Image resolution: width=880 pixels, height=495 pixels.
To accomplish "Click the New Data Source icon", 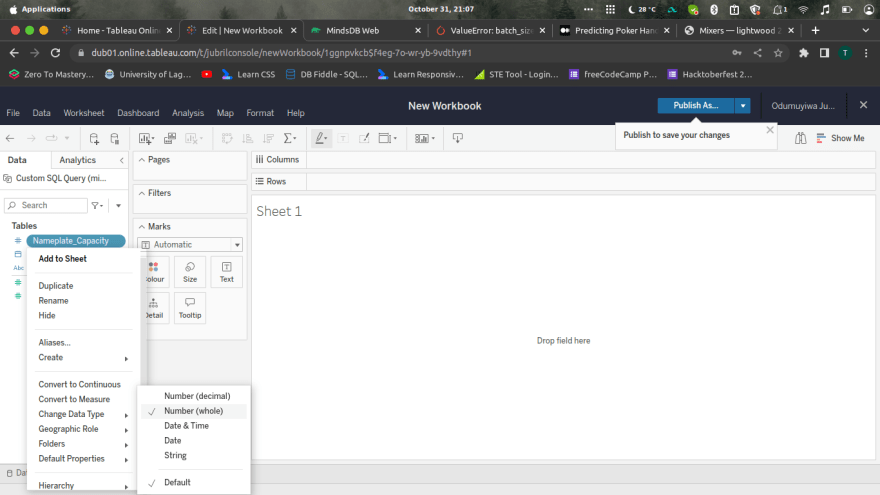I will [x=94, y=138].
